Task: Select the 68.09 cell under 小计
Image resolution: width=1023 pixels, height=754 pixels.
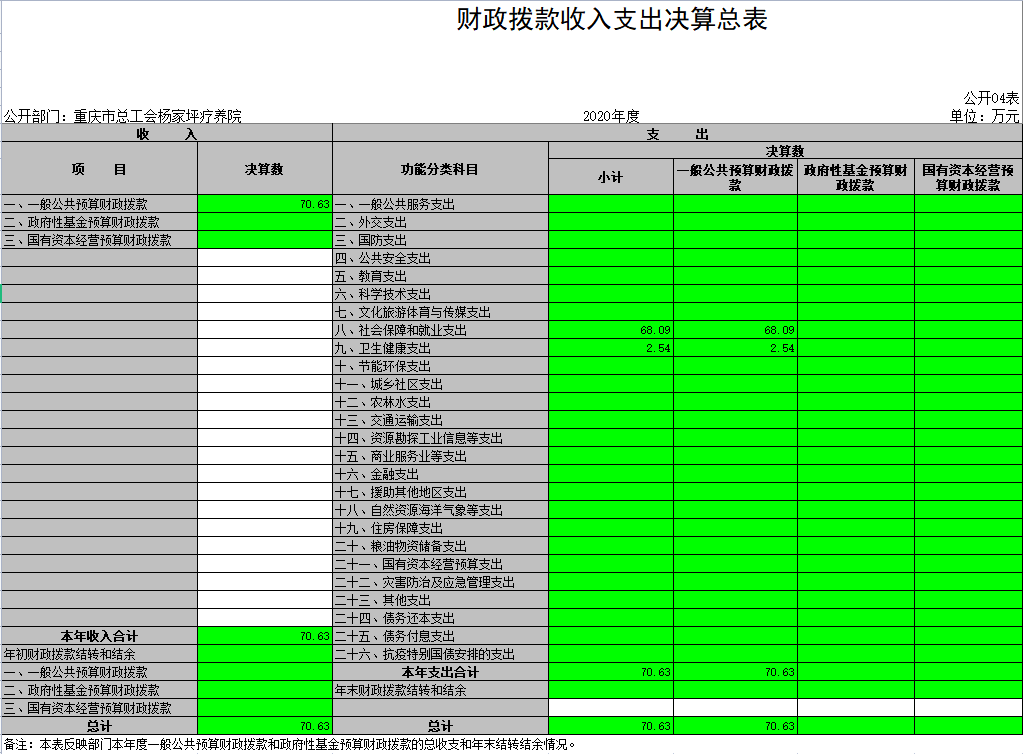Action: [611, 330]
